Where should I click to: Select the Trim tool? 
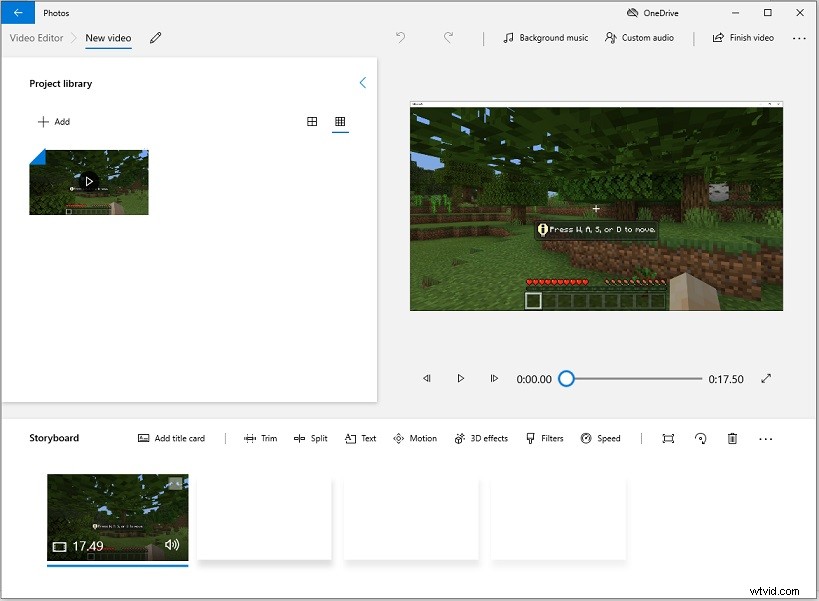coord(260,438)
